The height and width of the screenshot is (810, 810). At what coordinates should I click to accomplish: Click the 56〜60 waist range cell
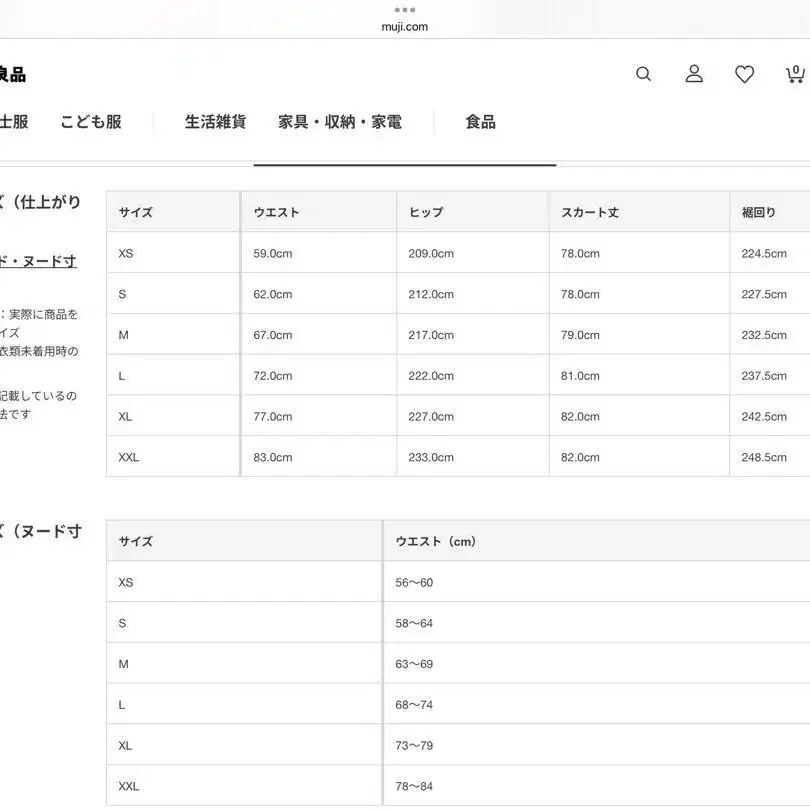point(597,582)
